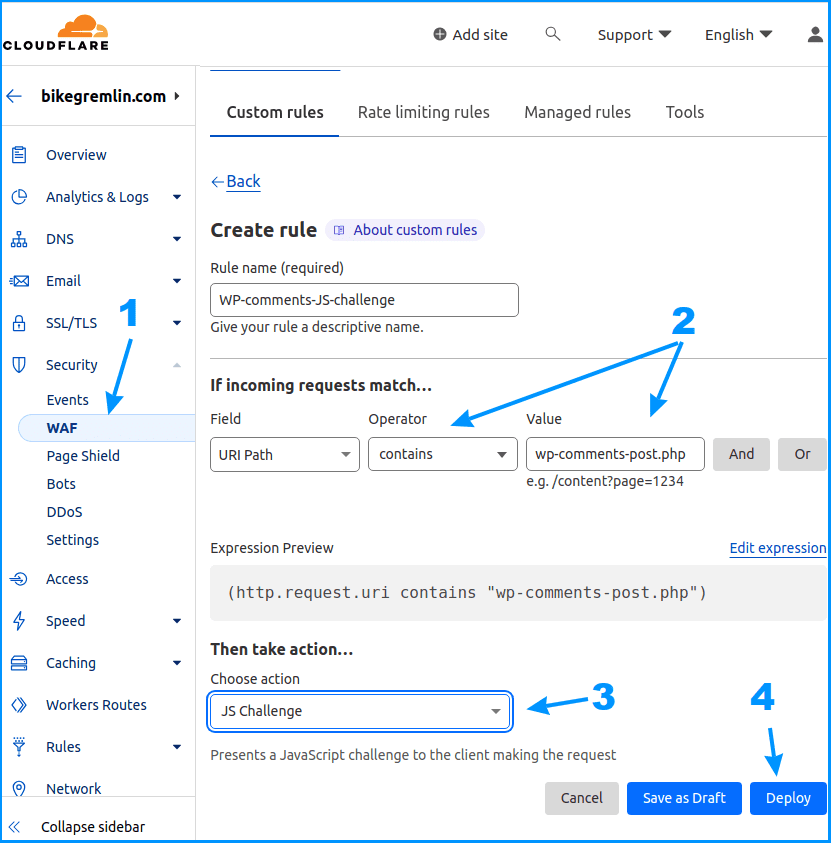831x843 pixels.
Task: Click Save as Draft
Action: (x=684, y=798)
